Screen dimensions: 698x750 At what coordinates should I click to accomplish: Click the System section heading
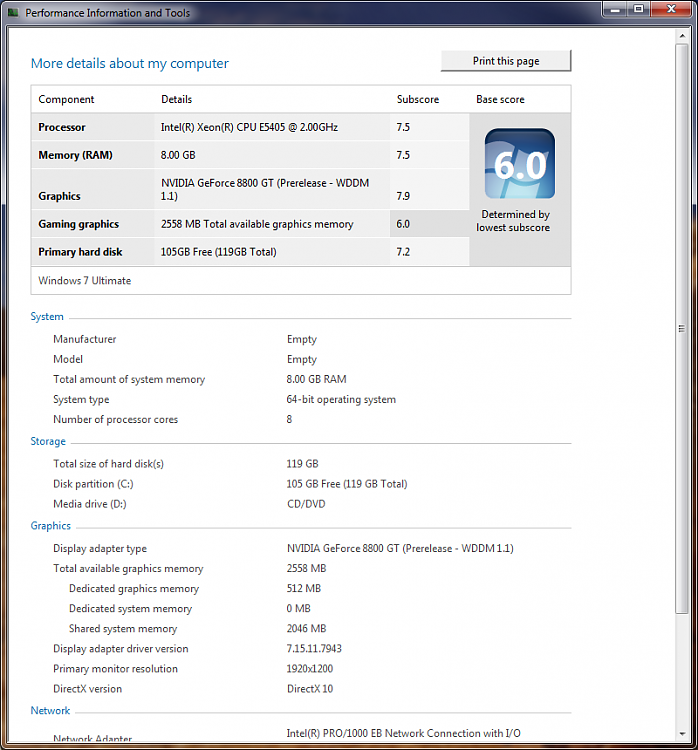coord(47,317)
